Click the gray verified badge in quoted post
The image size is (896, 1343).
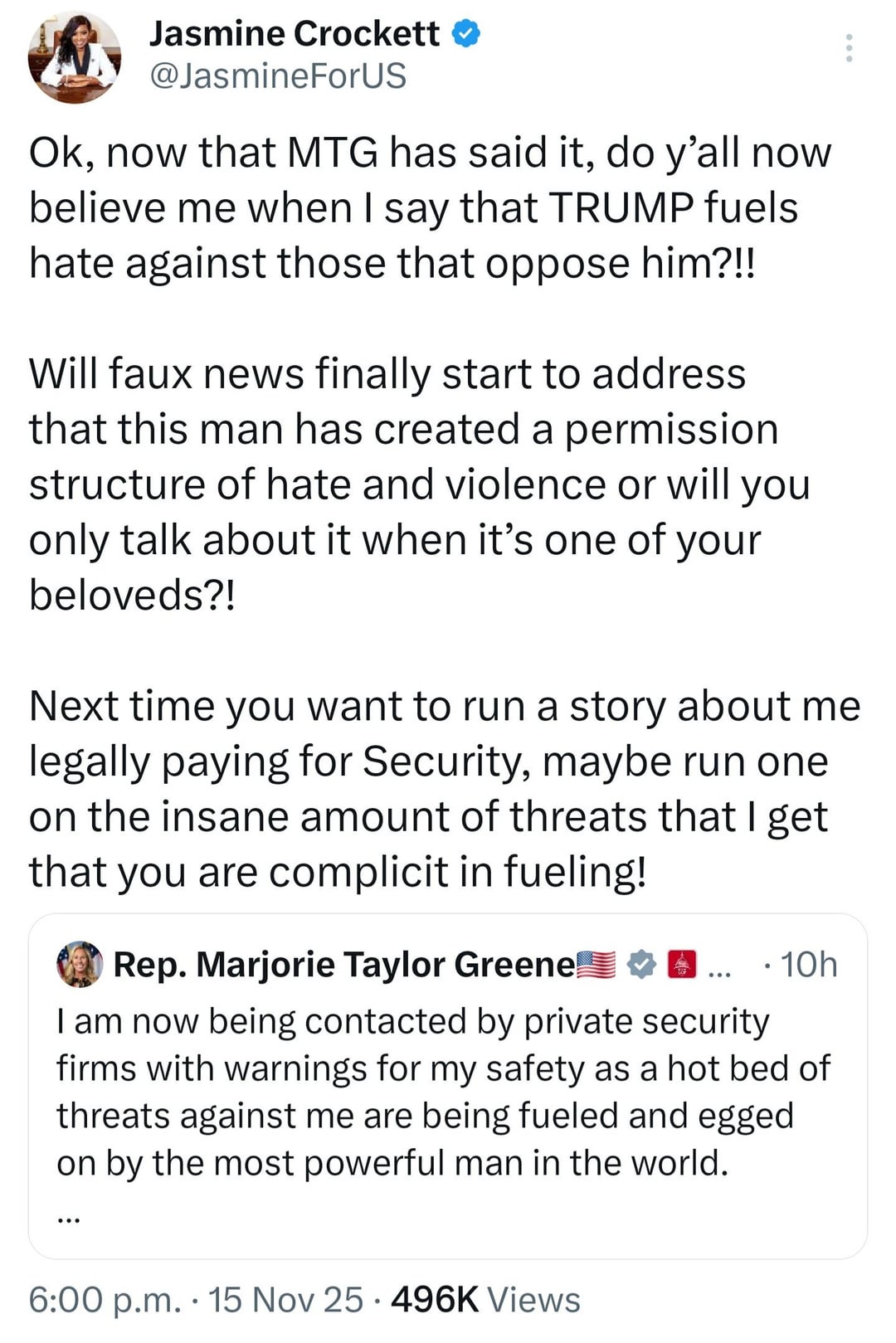(x=641, y=965)
